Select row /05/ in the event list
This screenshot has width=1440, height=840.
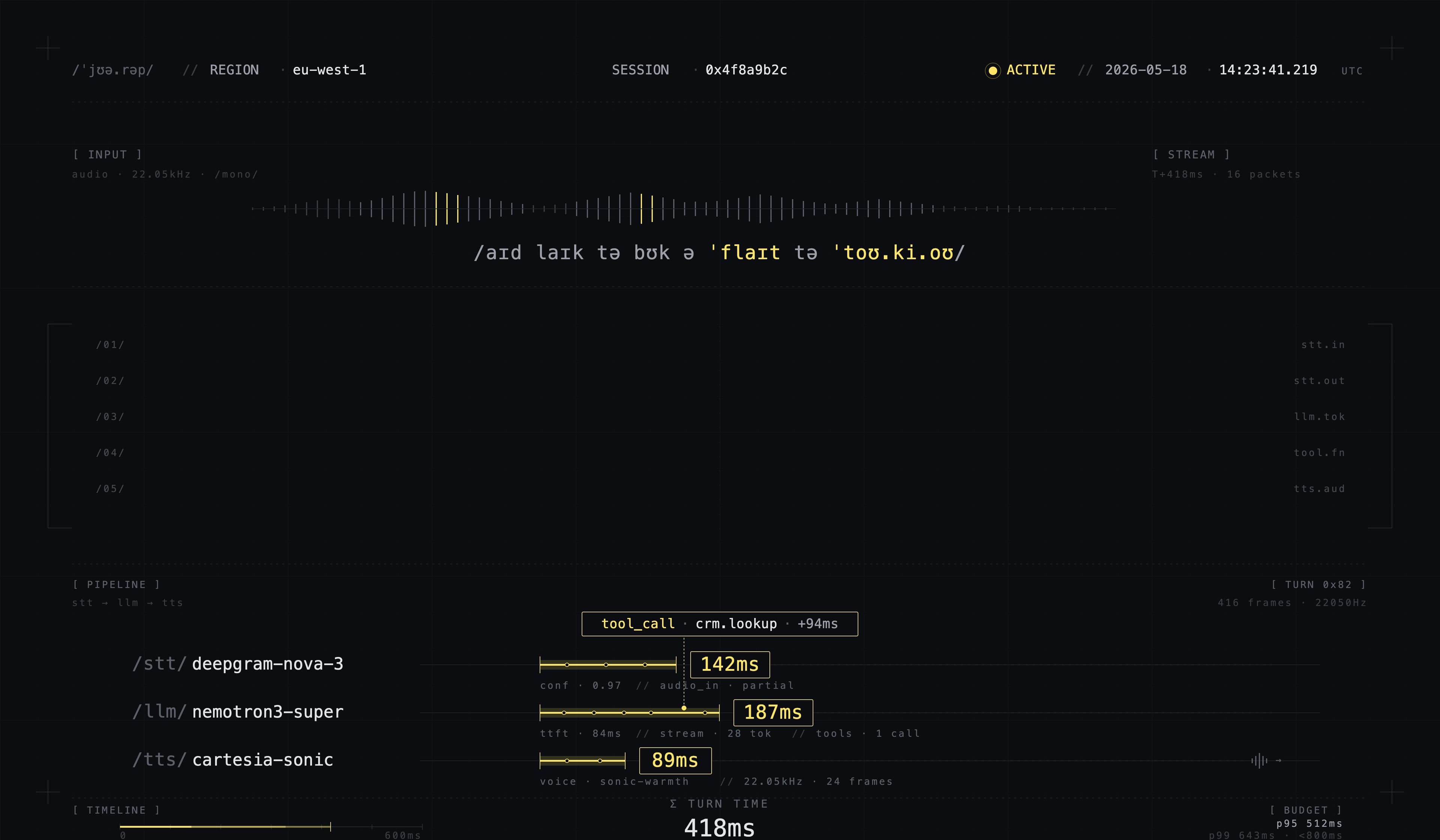tap(110, 489)
